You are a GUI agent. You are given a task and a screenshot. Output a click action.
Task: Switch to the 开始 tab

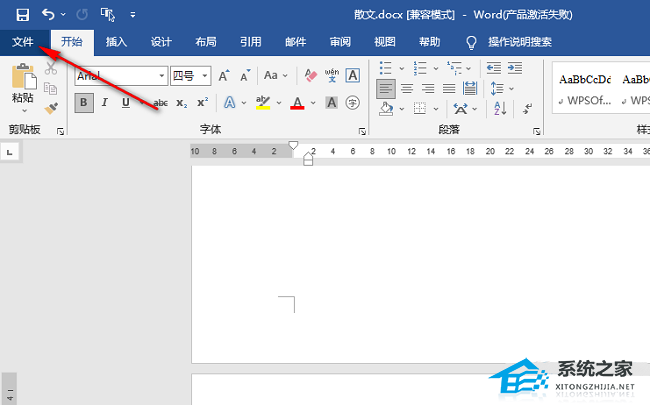coord(72,42)
